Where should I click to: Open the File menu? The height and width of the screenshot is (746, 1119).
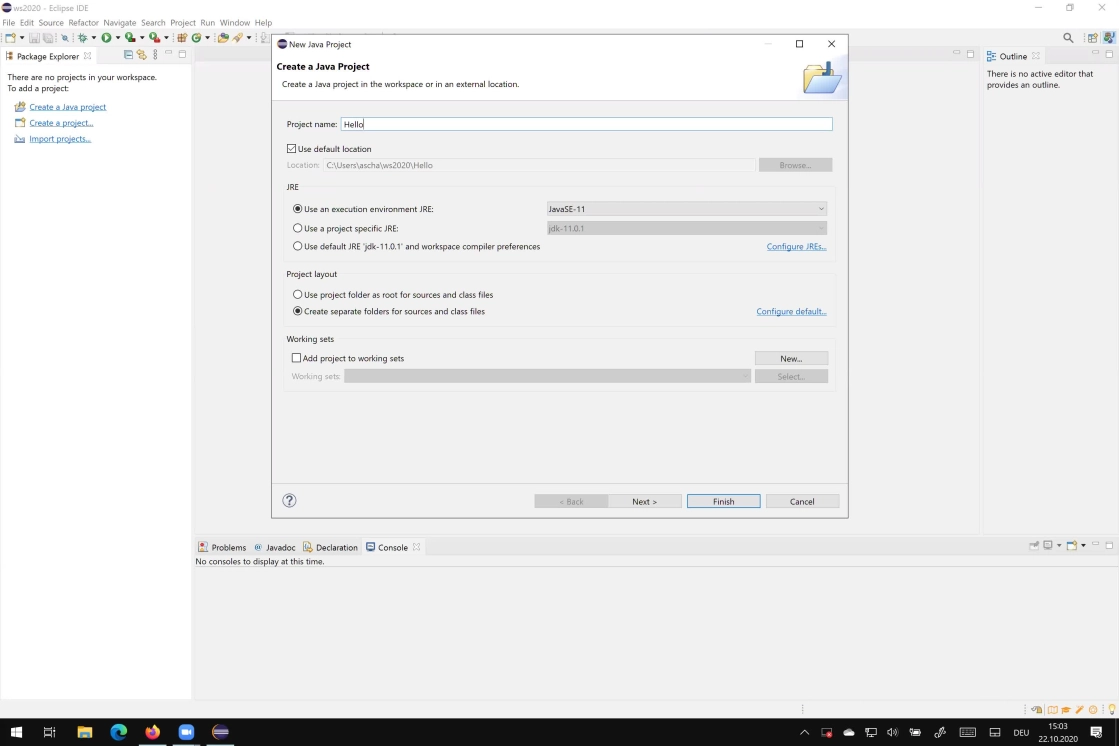[9, 22]
